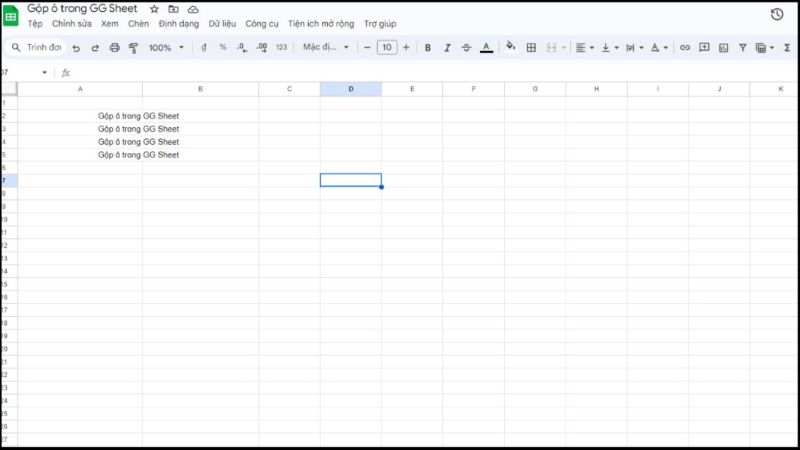Click the Redo arrow
Viewport: 800px width, 450px height.
(x=95, y=47)
